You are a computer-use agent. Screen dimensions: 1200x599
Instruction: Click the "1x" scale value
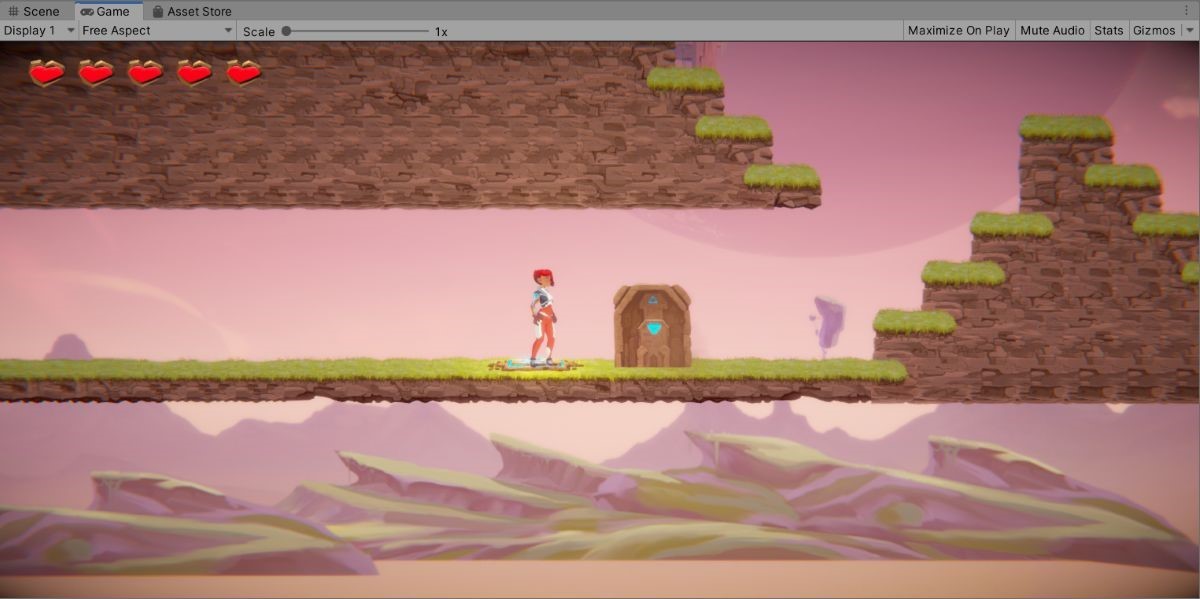click(x=441, y=31)
